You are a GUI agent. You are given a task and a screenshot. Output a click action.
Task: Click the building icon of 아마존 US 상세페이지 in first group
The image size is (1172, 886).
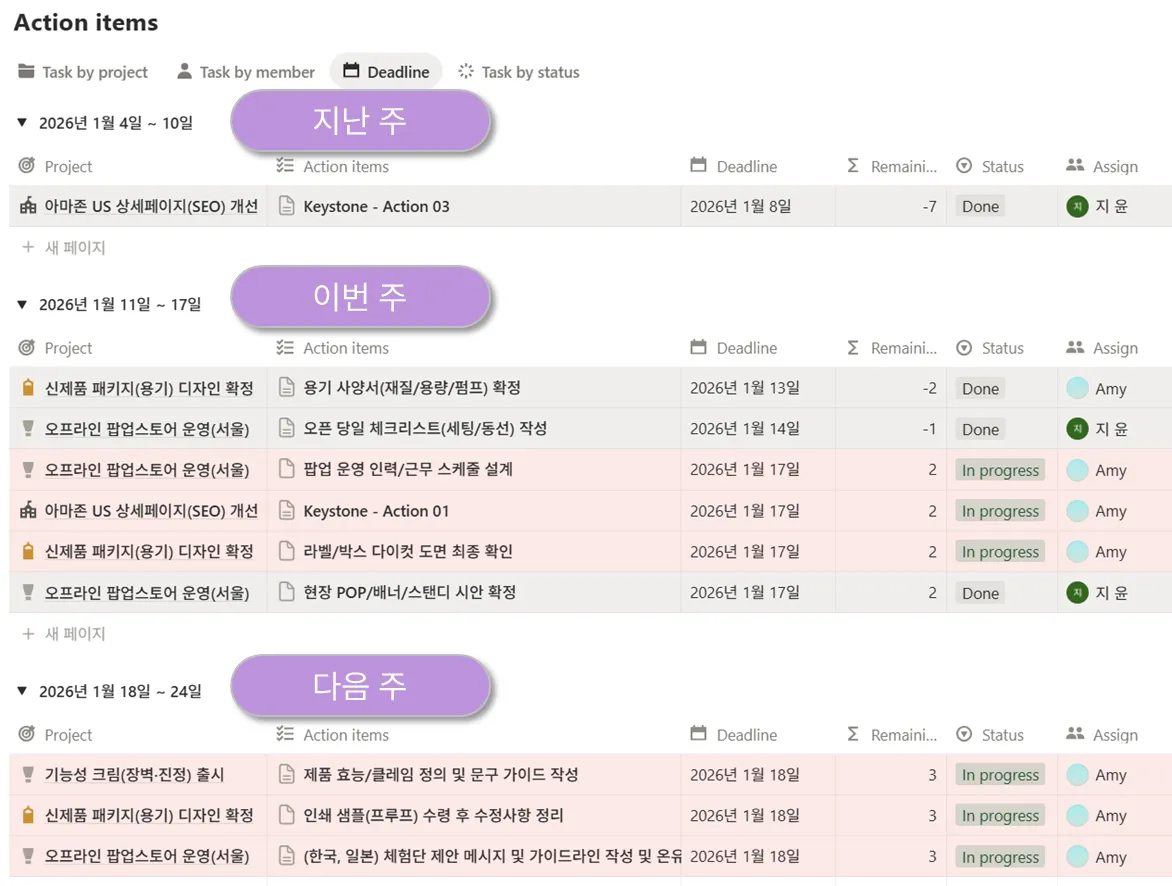(x=28, y=207)
